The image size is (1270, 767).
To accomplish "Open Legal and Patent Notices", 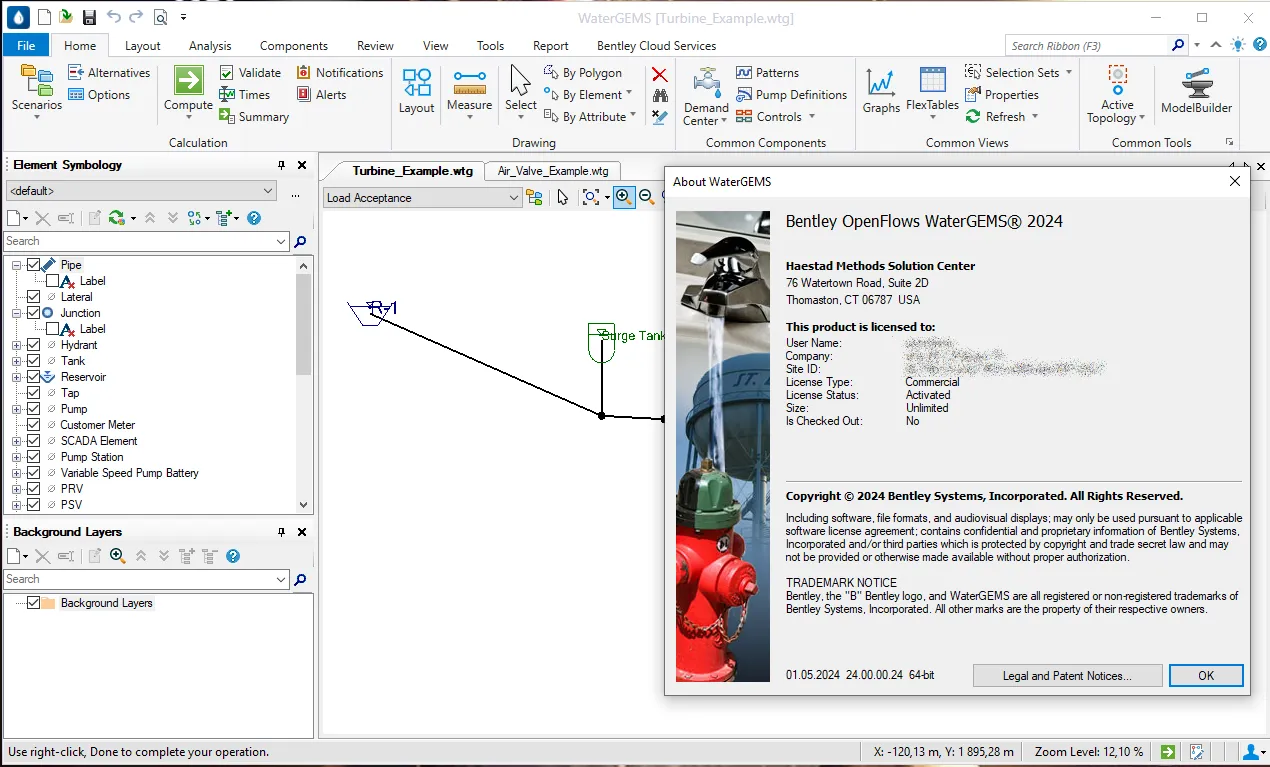I will pos(1067,676).
